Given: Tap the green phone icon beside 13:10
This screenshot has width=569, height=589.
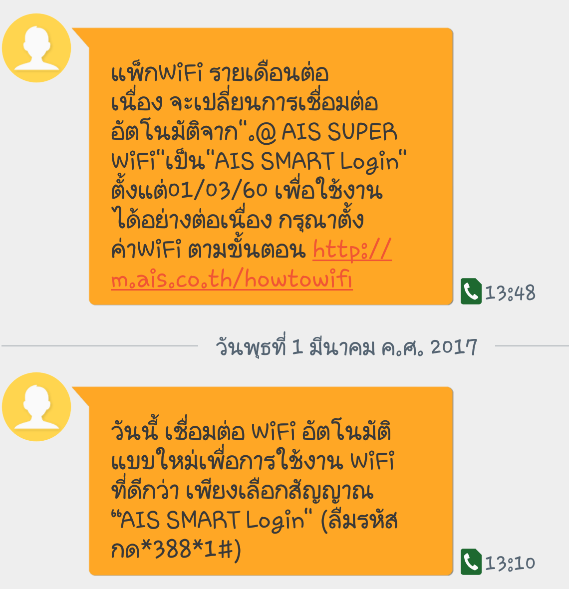Looking at the screenshot, I should (471, 562).
